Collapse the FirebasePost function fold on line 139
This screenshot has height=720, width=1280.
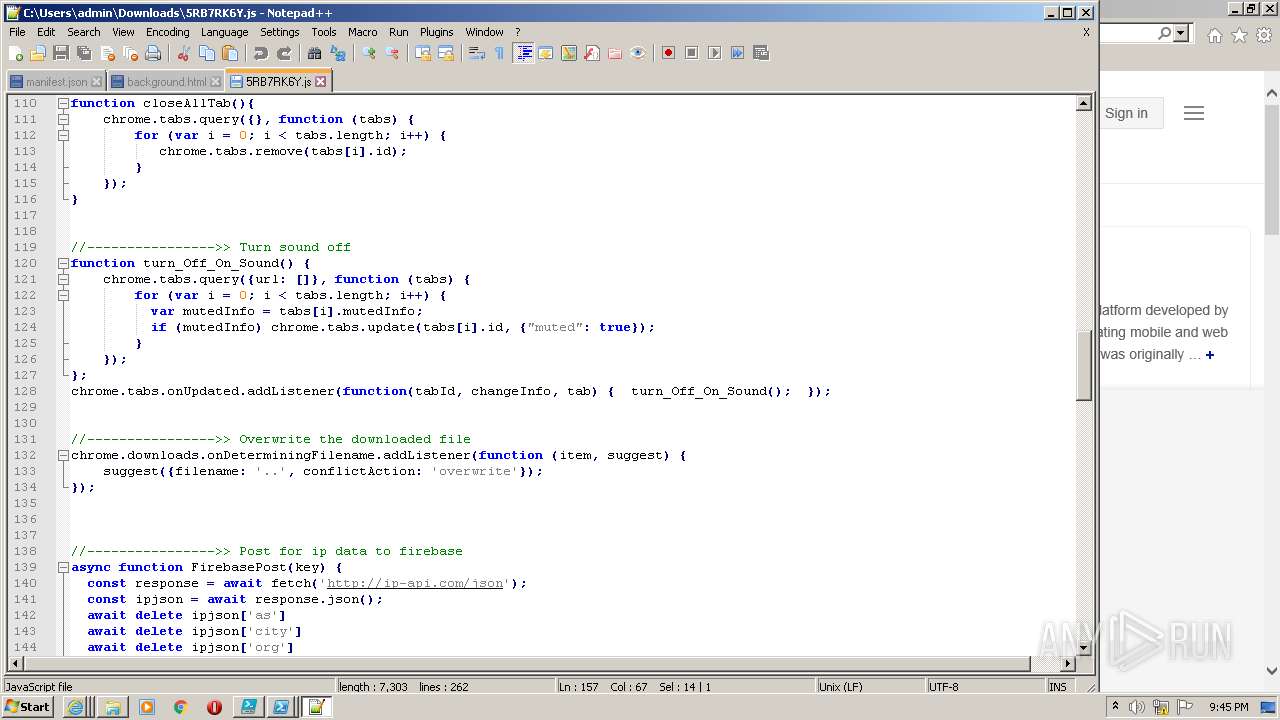(63, 567)
